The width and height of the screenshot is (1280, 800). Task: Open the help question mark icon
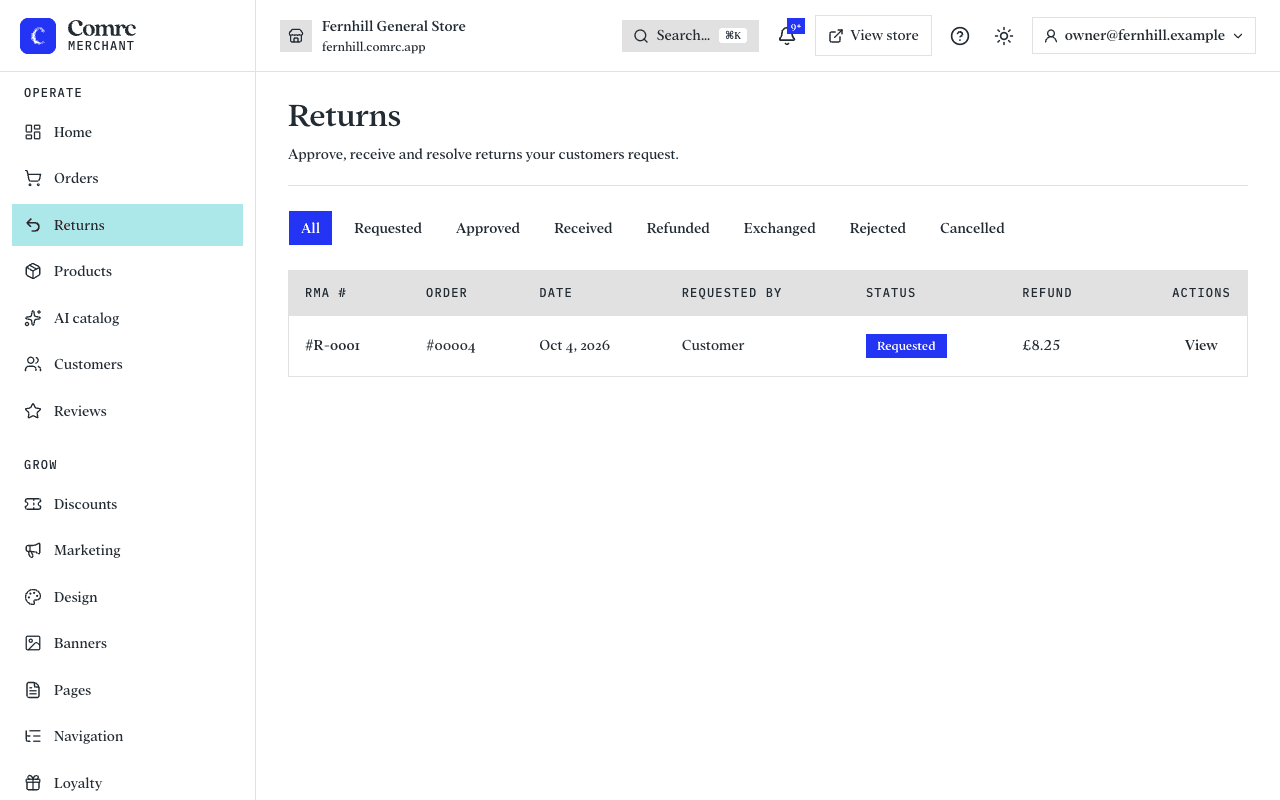[960, 36]
